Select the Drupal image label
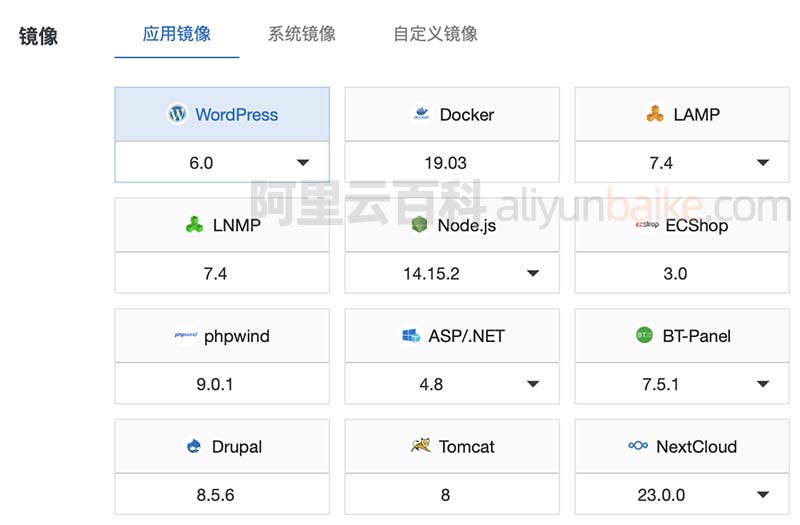800x525 pixels. [237, 446]
